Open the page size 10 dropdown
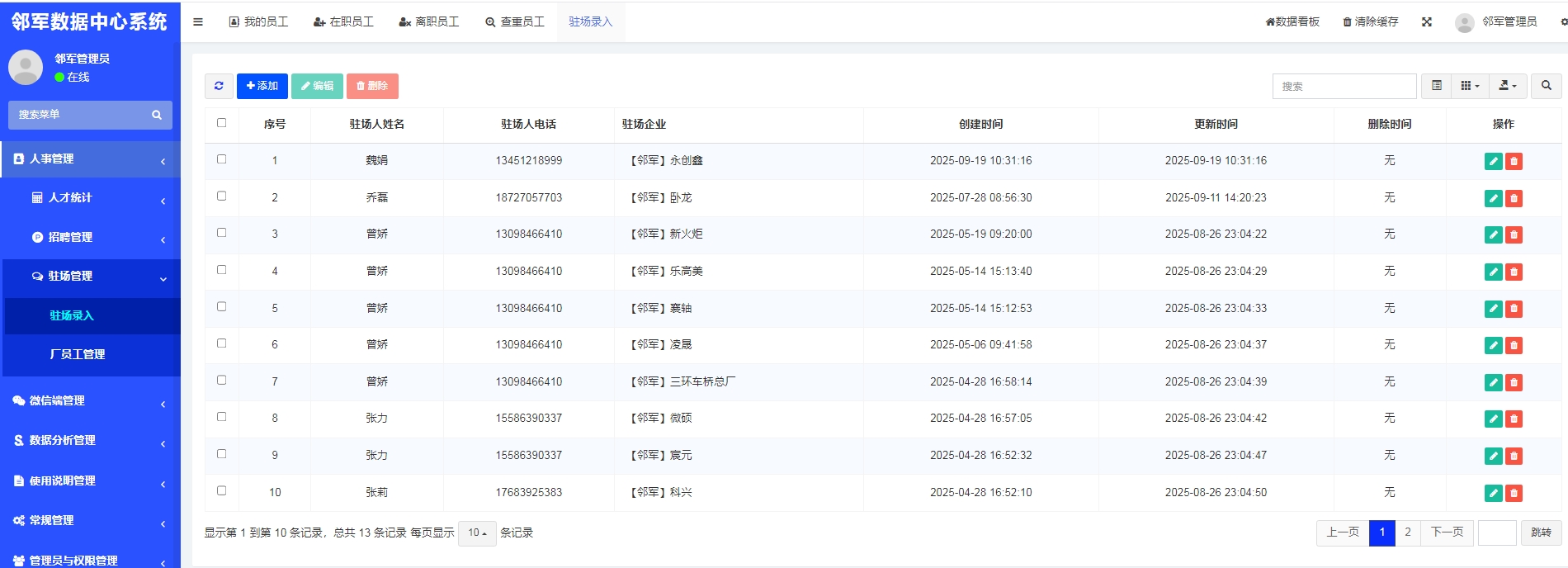 pos(477,533)
